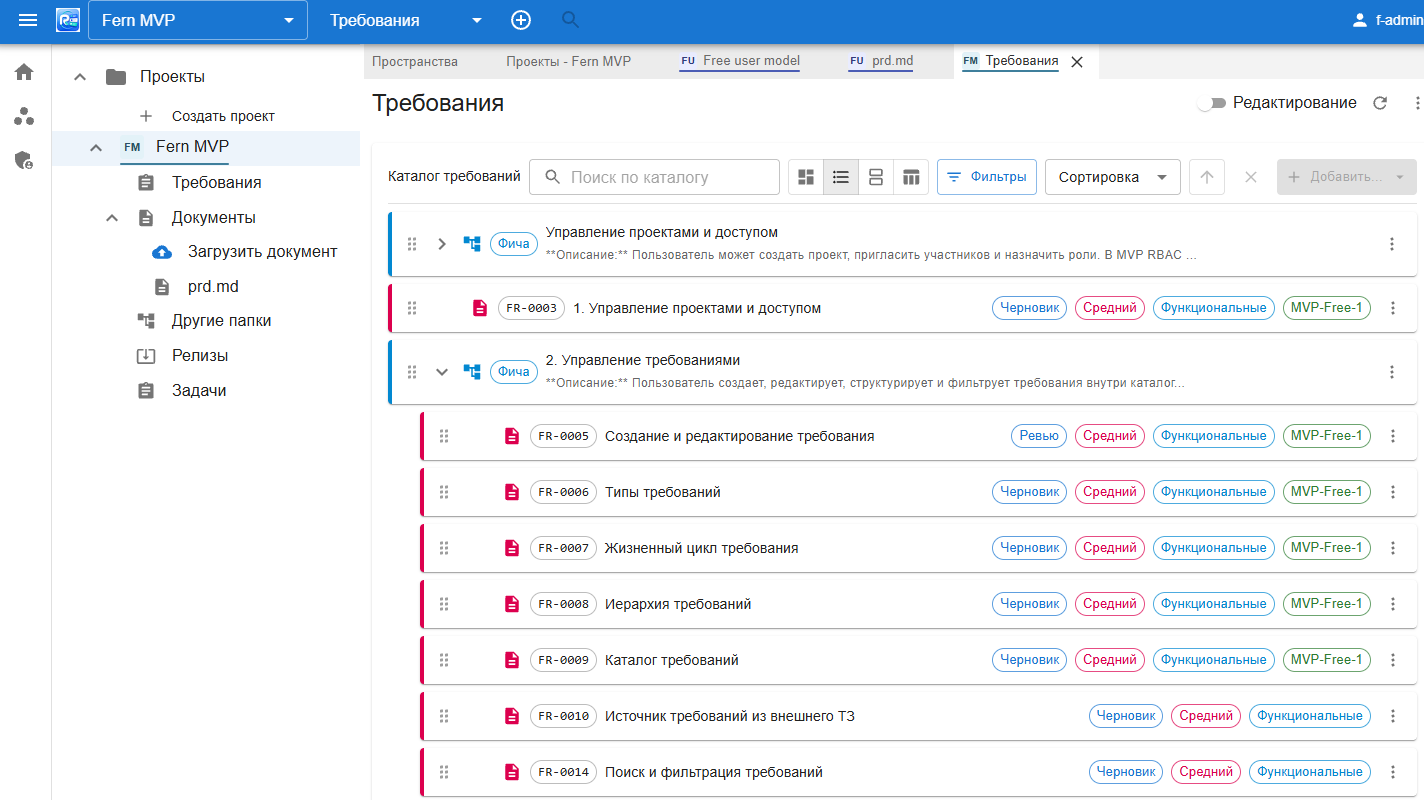Image resolution: width=1424 pixels, height=800 pixels.
Task: Switch catalog to card row view
Action: point(876,177)
